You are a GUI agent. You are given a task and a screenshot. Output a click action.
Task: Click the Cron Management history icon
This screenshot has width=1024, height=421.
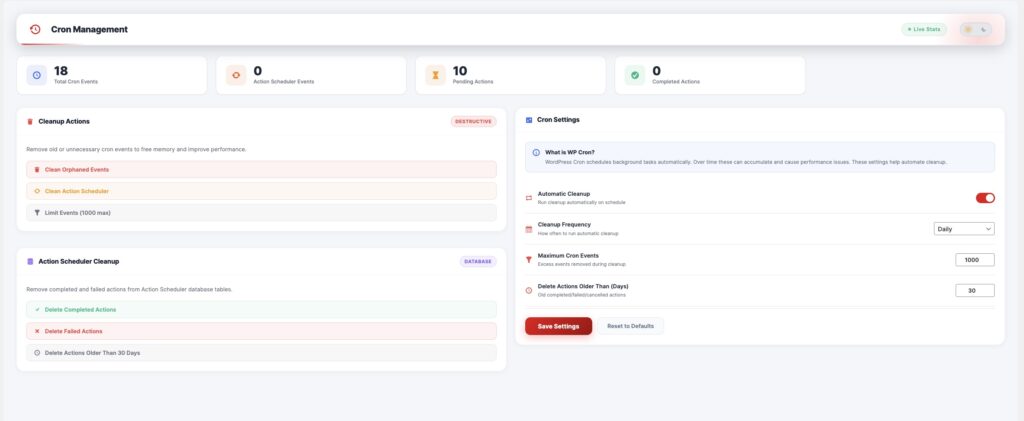[x=35, y=29]
